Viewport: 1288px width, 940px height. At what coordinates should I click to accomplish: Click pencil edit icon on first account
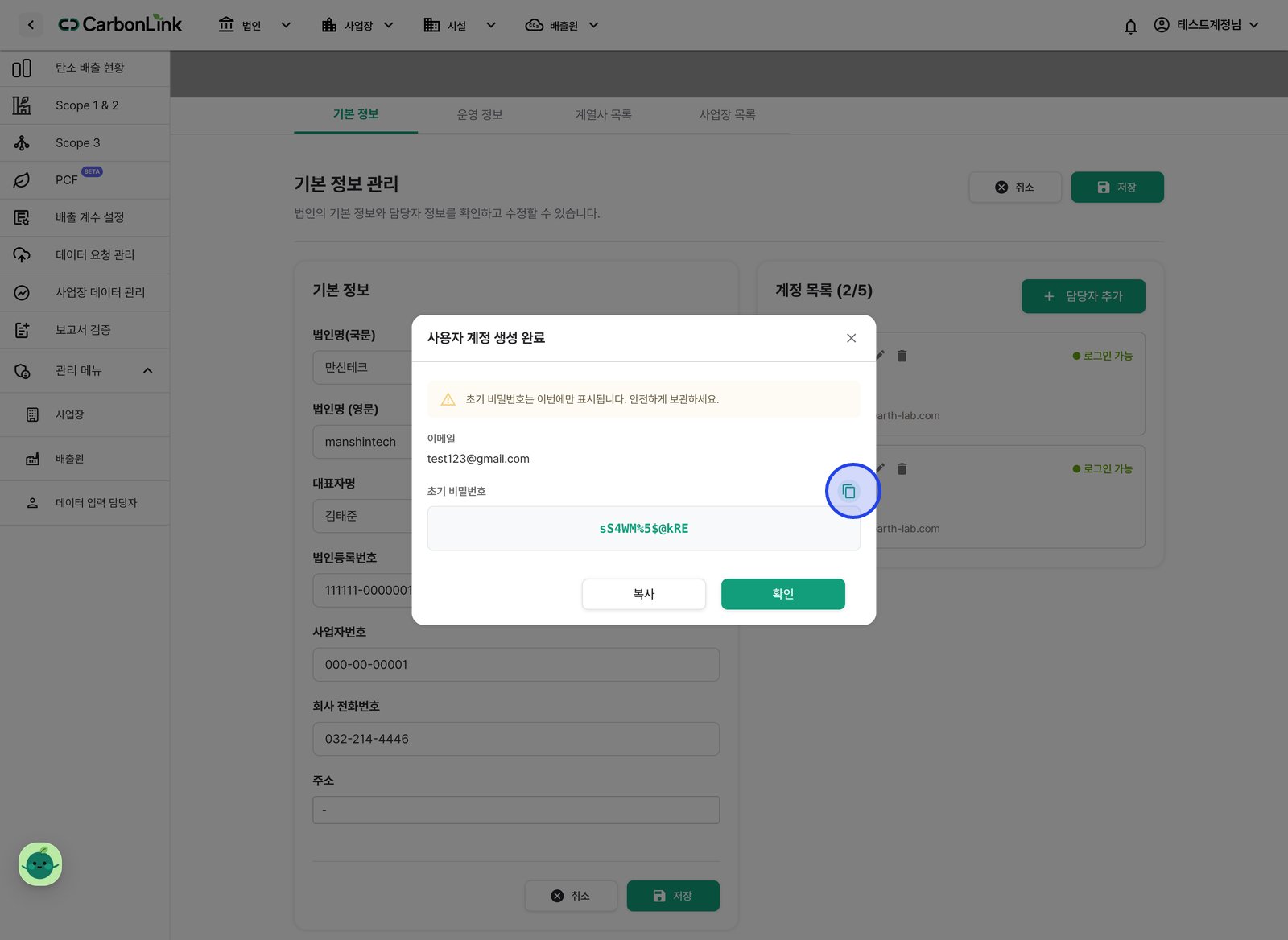point(881,355)
